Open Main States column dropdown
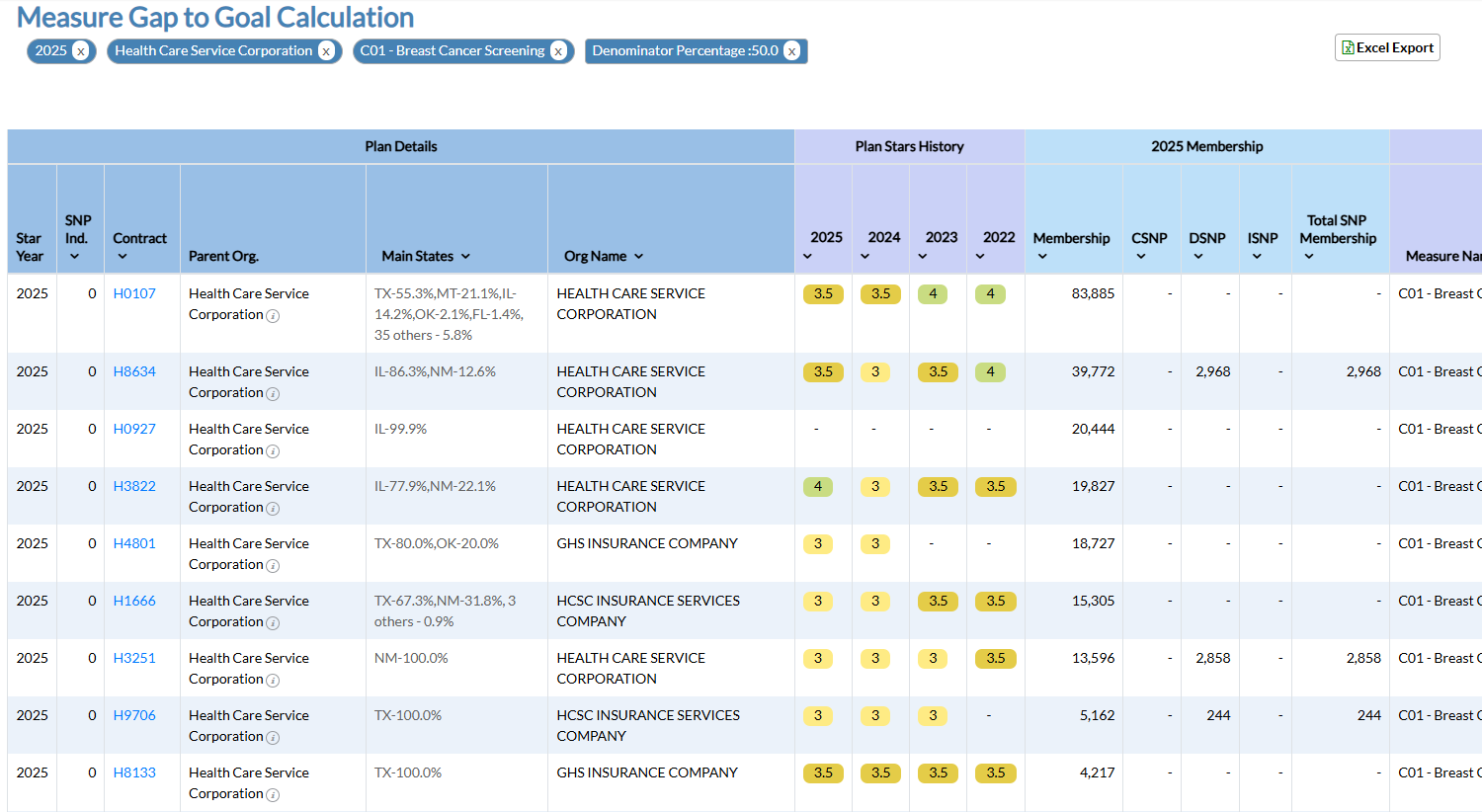 465,257
